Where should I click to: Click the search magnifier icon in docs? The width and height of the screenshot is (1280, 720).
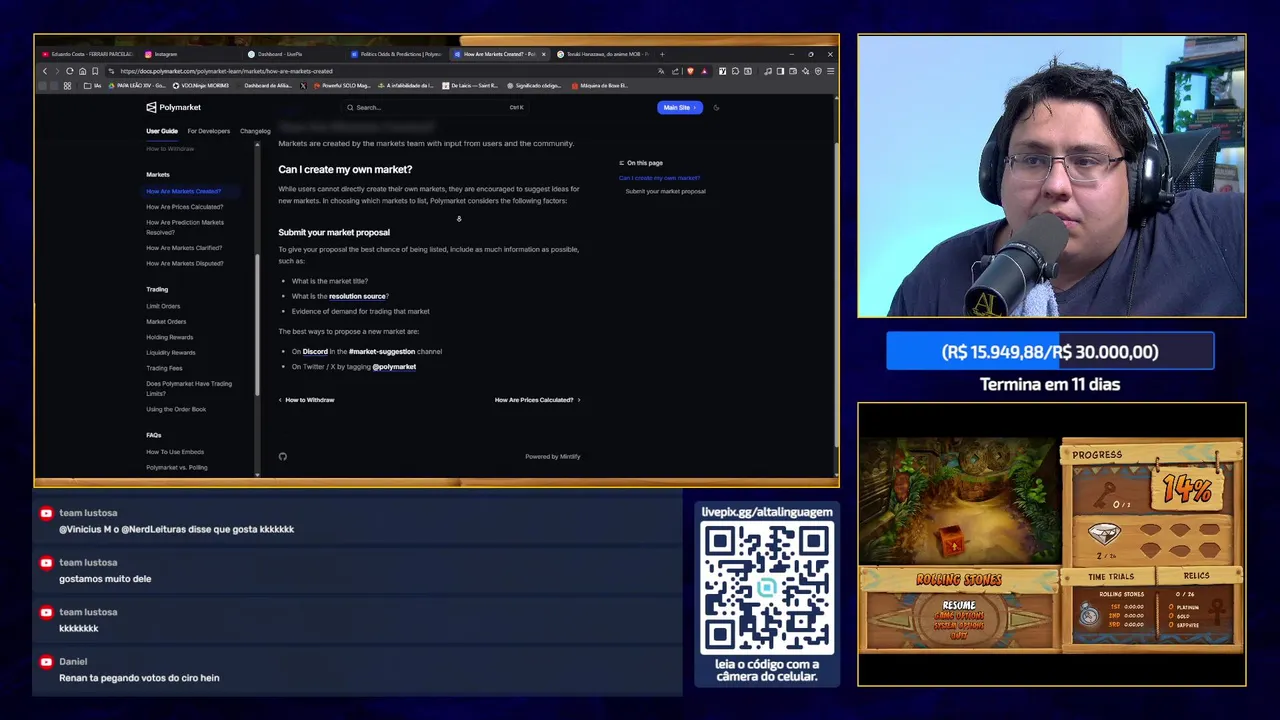[351, 107]
